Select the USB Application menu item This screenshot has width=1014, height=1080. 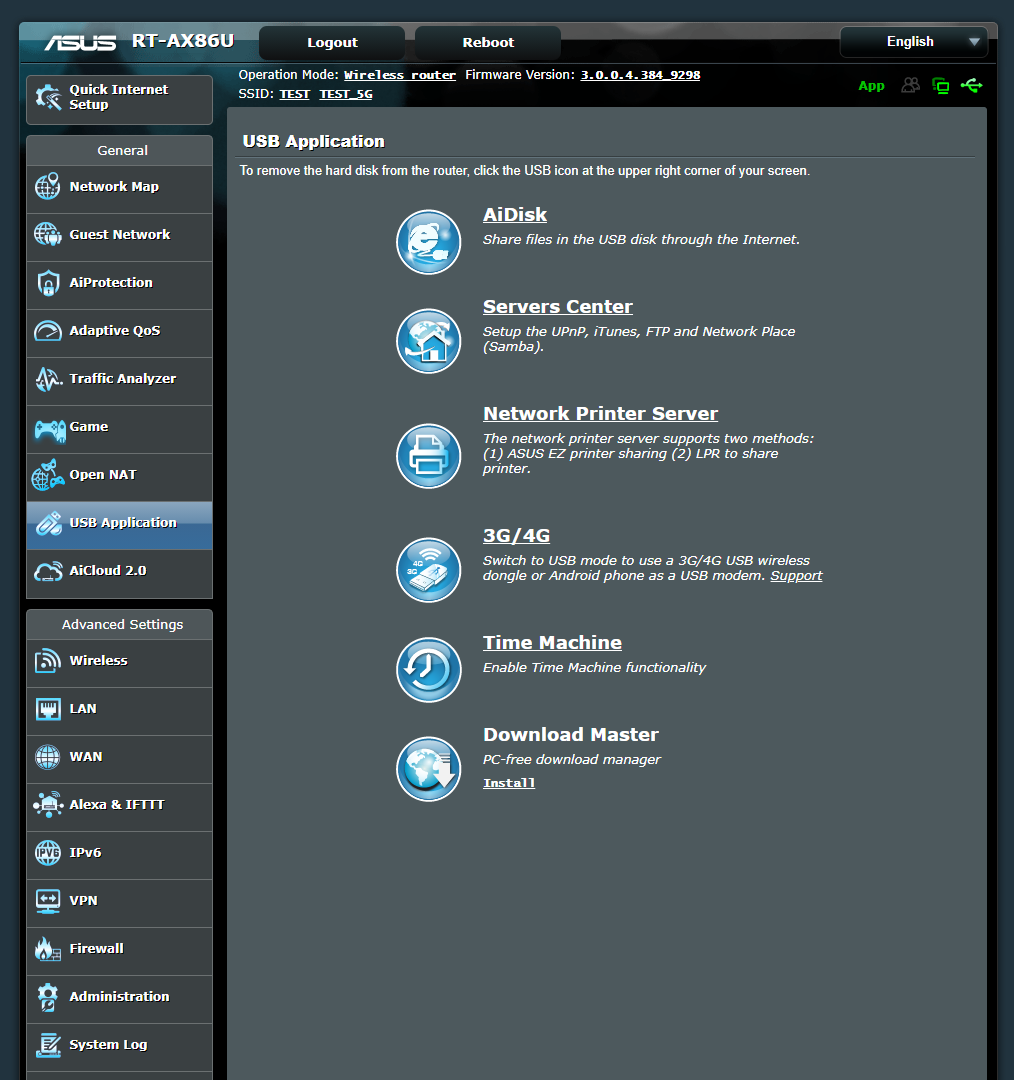coord(119,525)
